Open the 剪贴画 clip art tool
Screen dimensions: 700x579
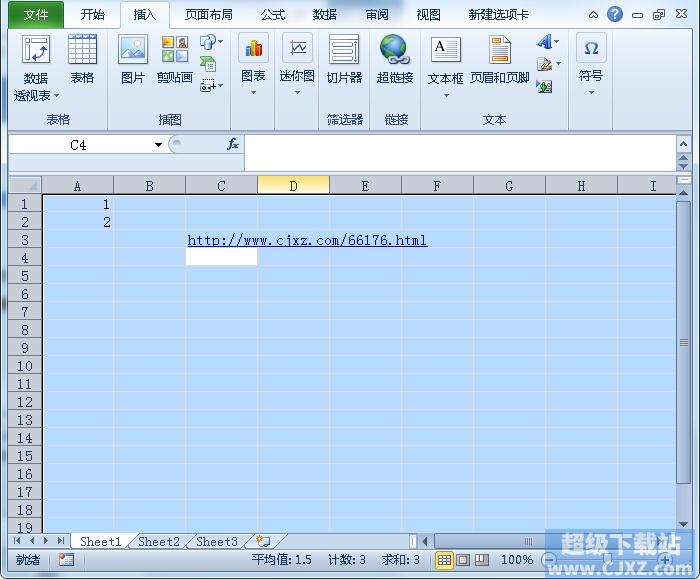click(x=175, y=50)
